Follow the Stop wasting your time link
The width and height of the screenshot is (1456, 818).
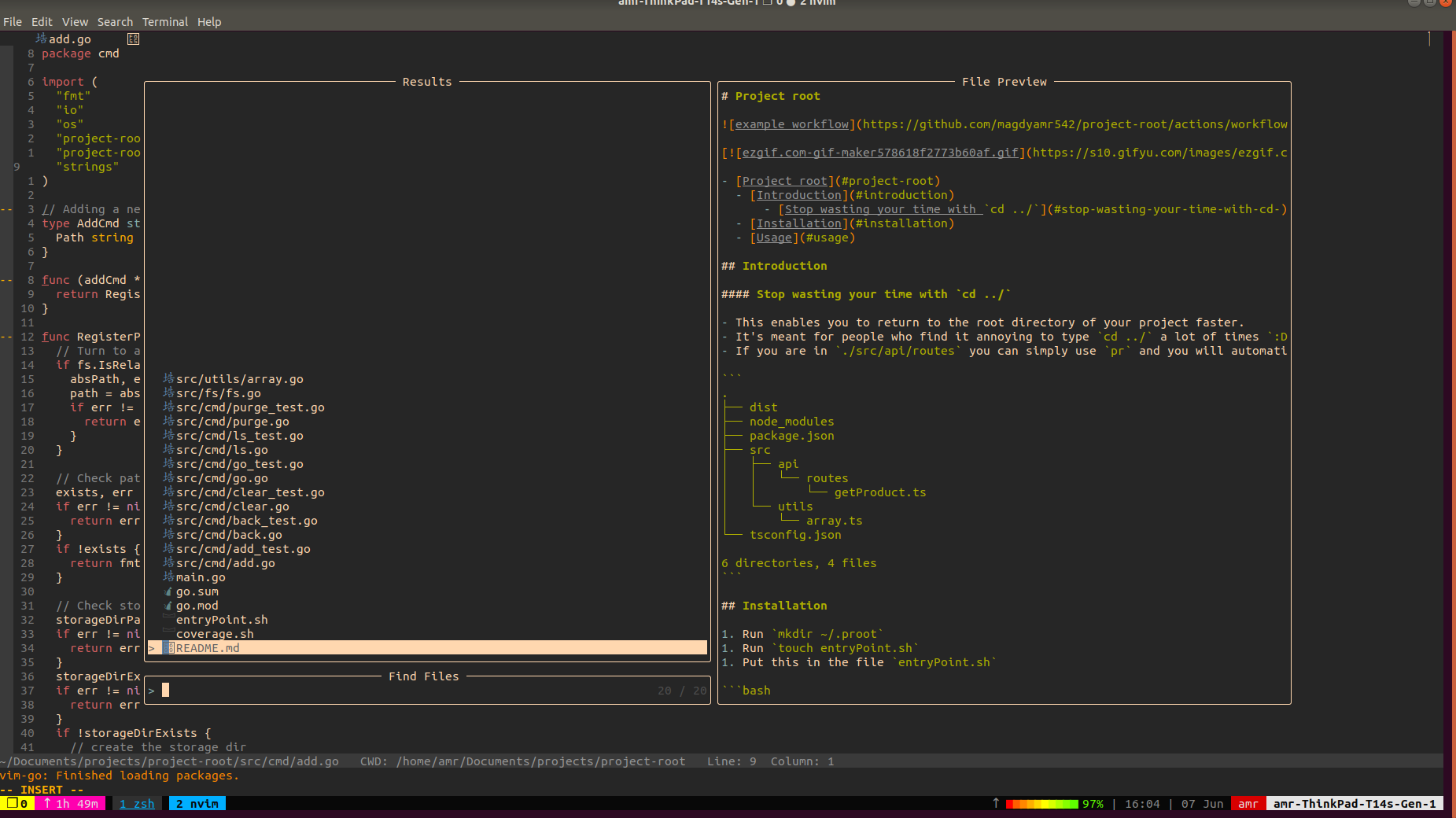(912, 209)
